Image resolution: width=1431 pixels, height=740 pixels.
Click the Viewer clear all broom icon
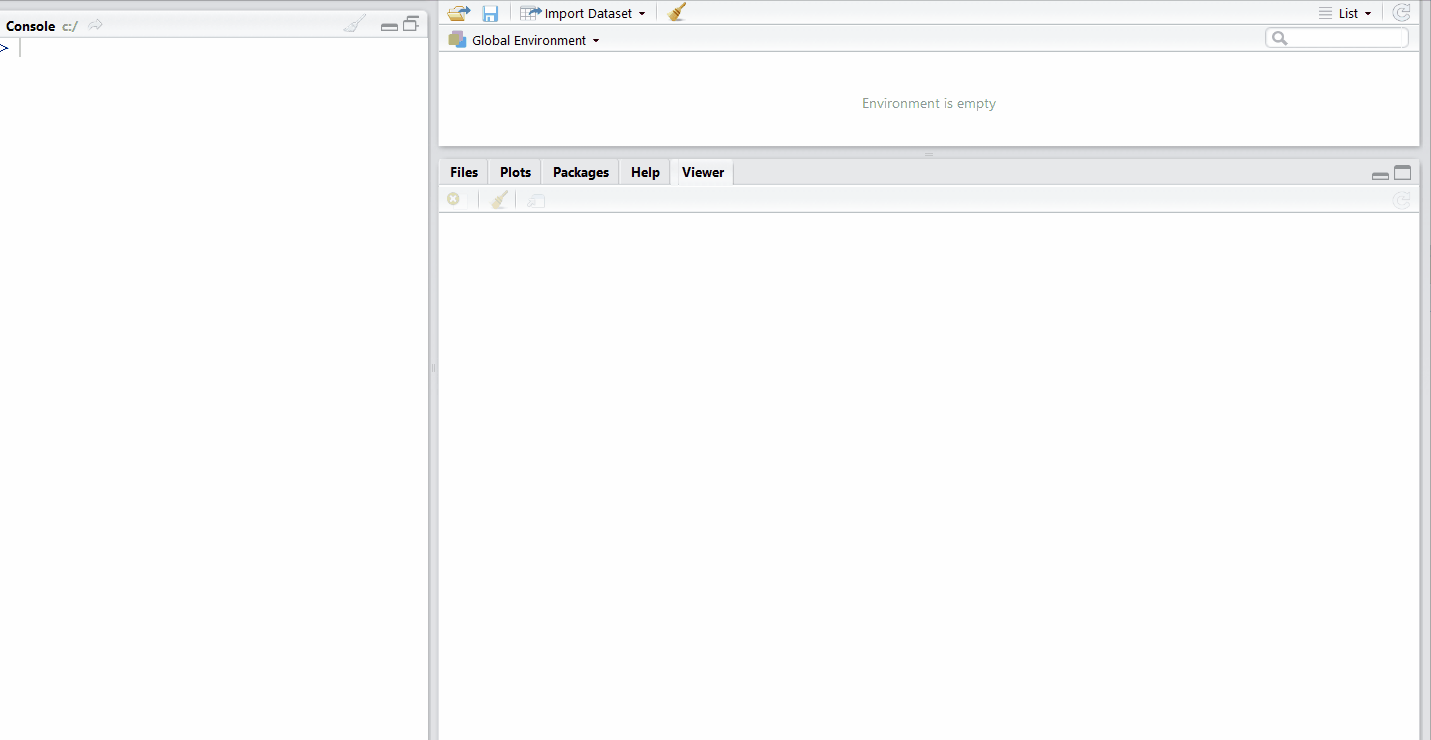[500, 200]
